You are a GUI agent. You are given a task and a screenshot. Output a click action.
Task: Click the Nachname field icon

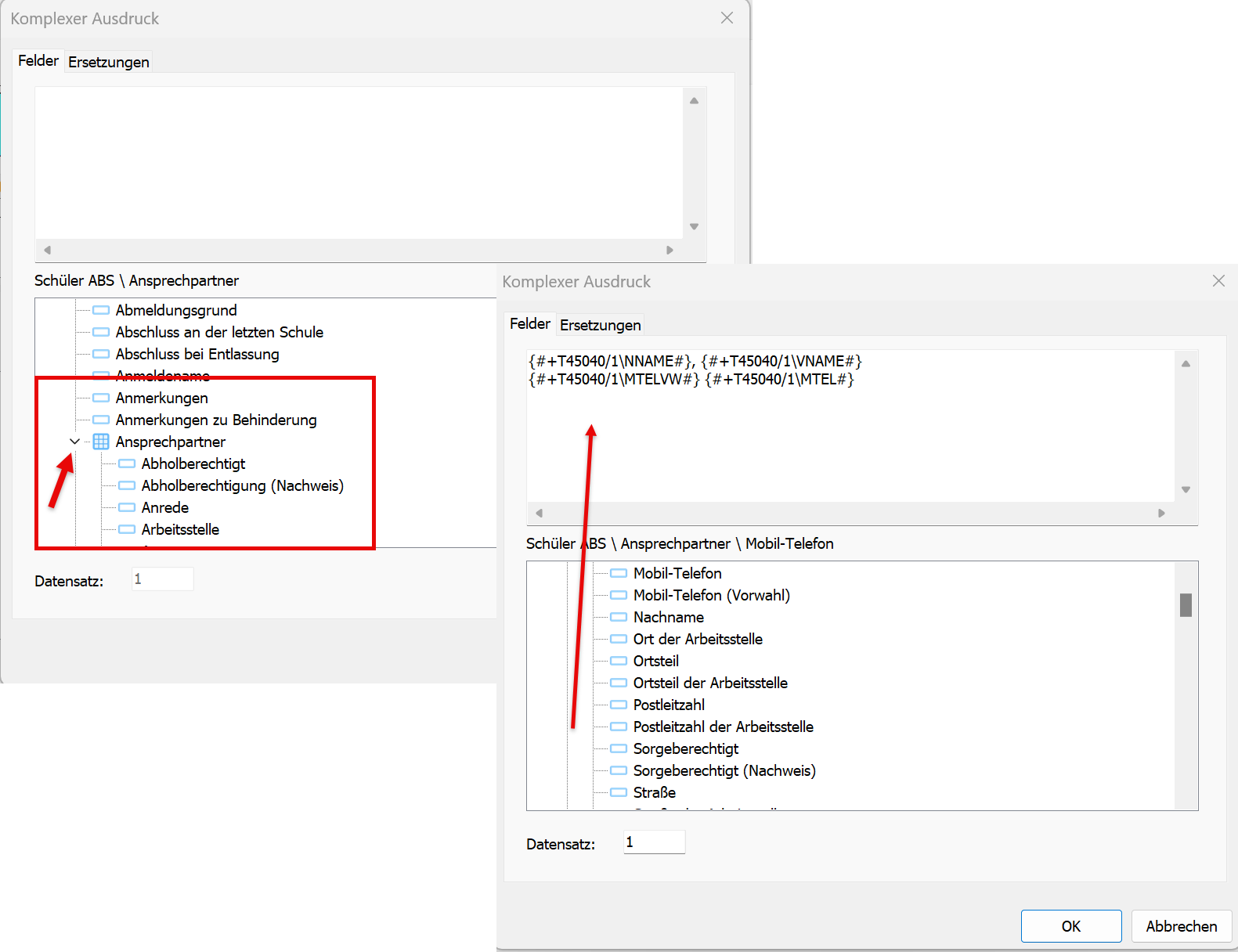click(619, 617)
